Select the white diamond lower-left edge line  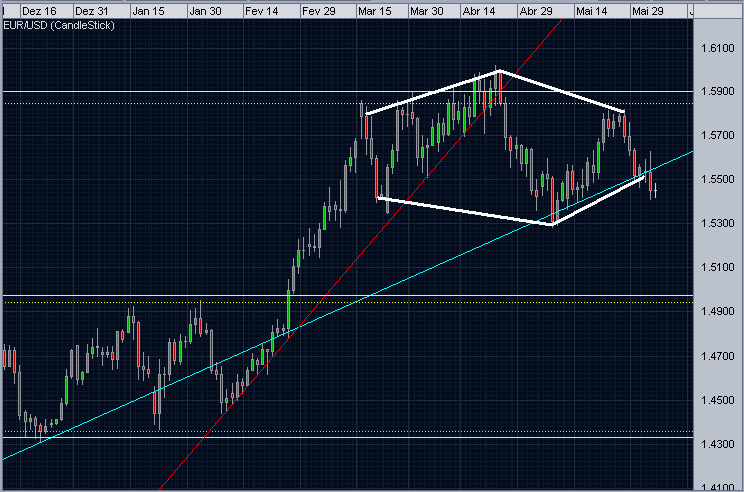(x=465, y=211)
